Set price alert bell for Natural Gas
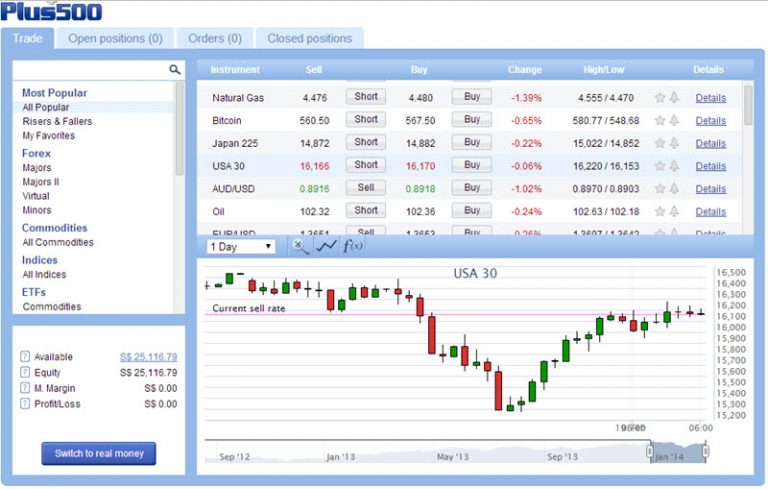This screenshot has width=768, height=489. (674, 98)
